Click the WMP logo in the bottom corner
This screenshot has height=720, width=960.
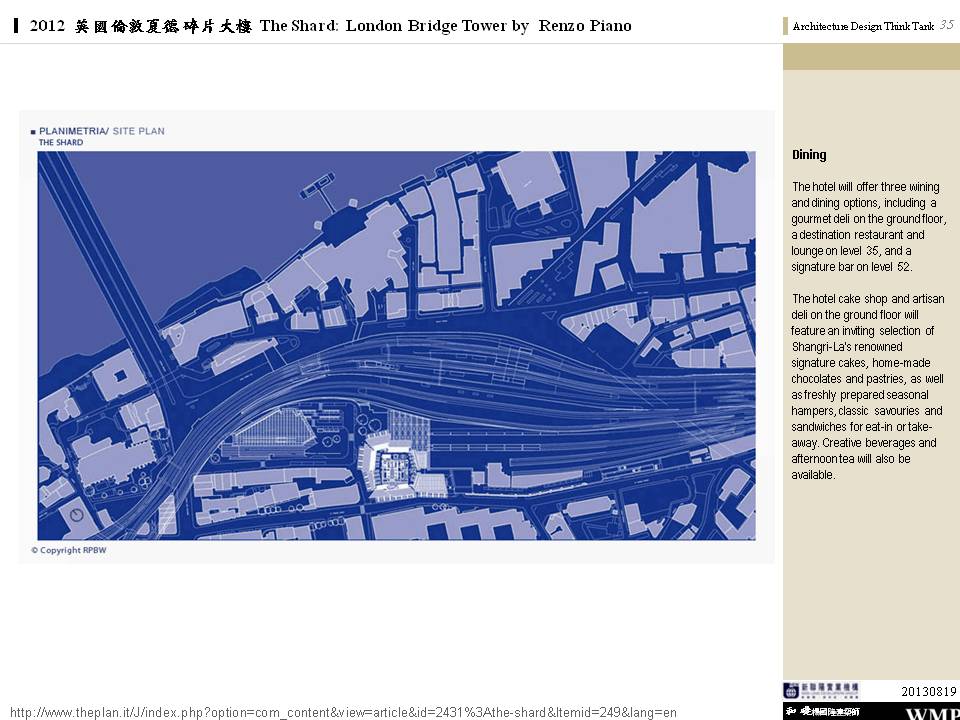coord(931,712)
